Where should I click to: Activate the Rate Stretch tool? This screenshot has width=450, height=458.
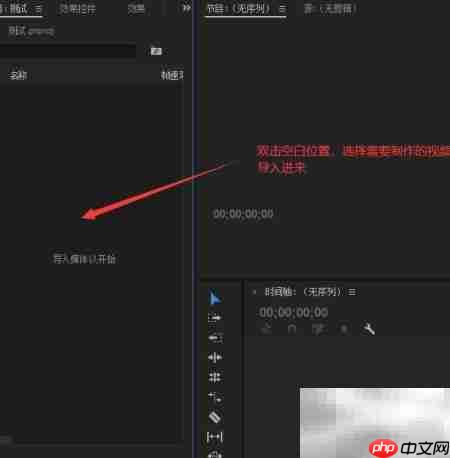pyautogui.click(x=215, y=397)
